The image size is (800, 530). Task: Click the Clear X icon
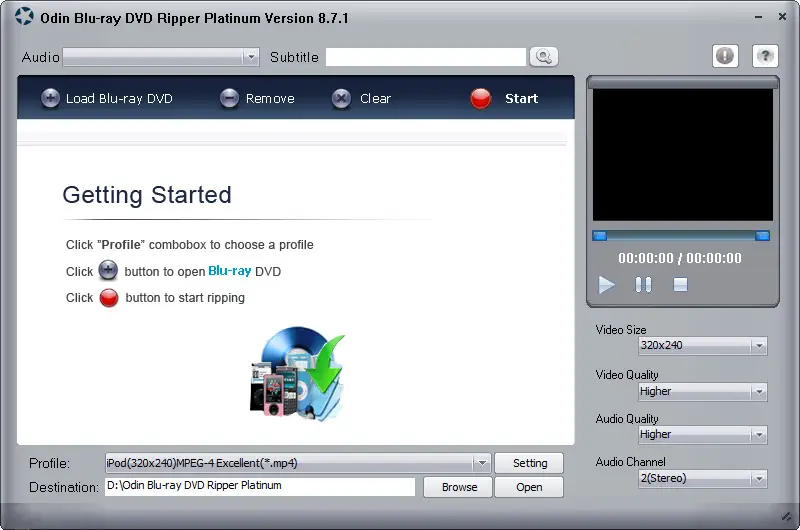point(341,98)
